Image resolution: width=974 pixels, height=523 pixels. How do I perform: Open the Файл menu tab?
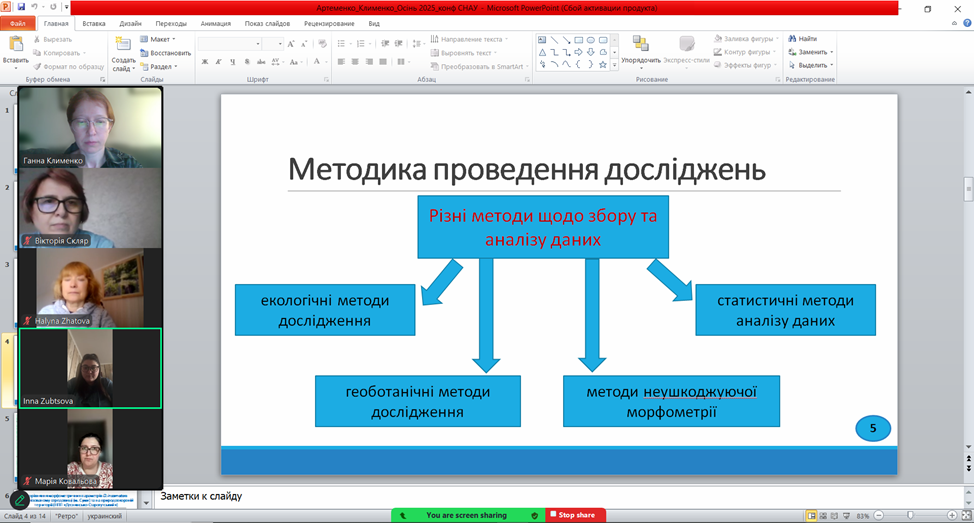click(x=17, y=23)
